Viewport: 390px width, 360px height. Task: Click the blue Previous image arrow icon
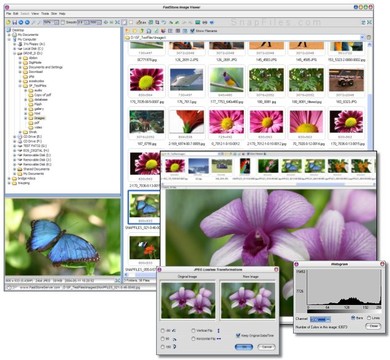coord(21,22)
